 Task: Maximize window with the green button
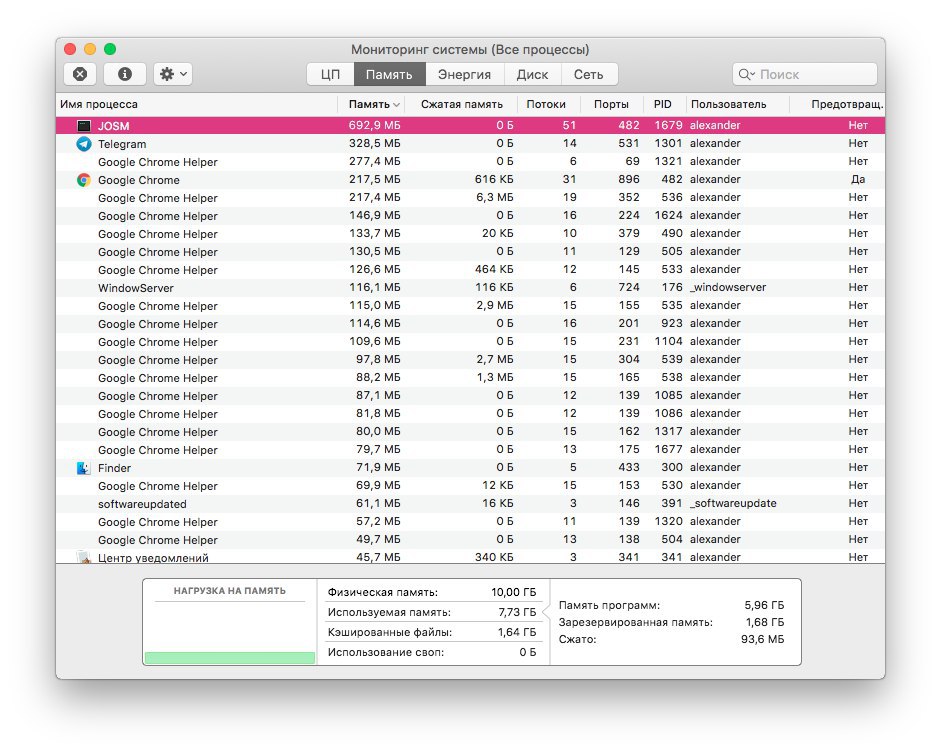coord(110,49)
